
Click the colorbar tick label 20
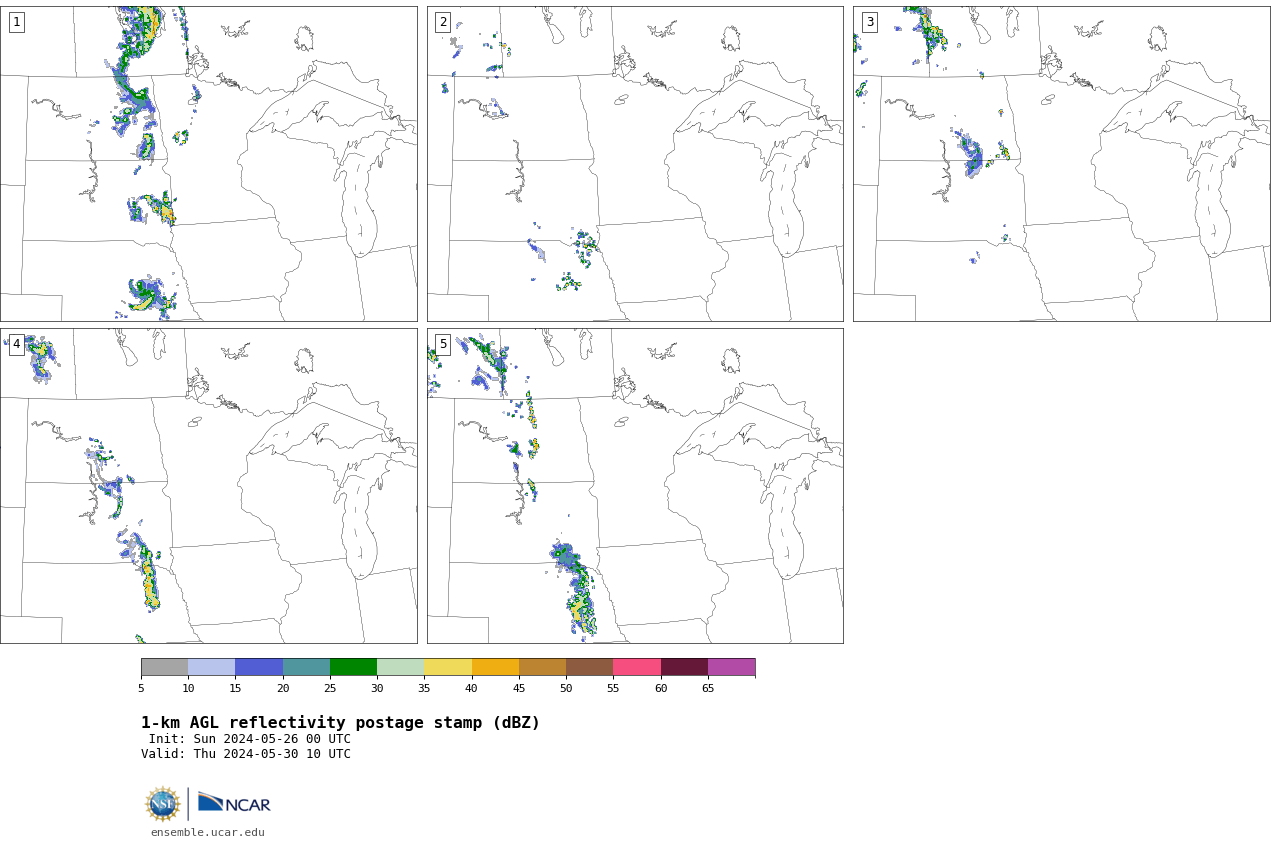(x=283, y=688)
